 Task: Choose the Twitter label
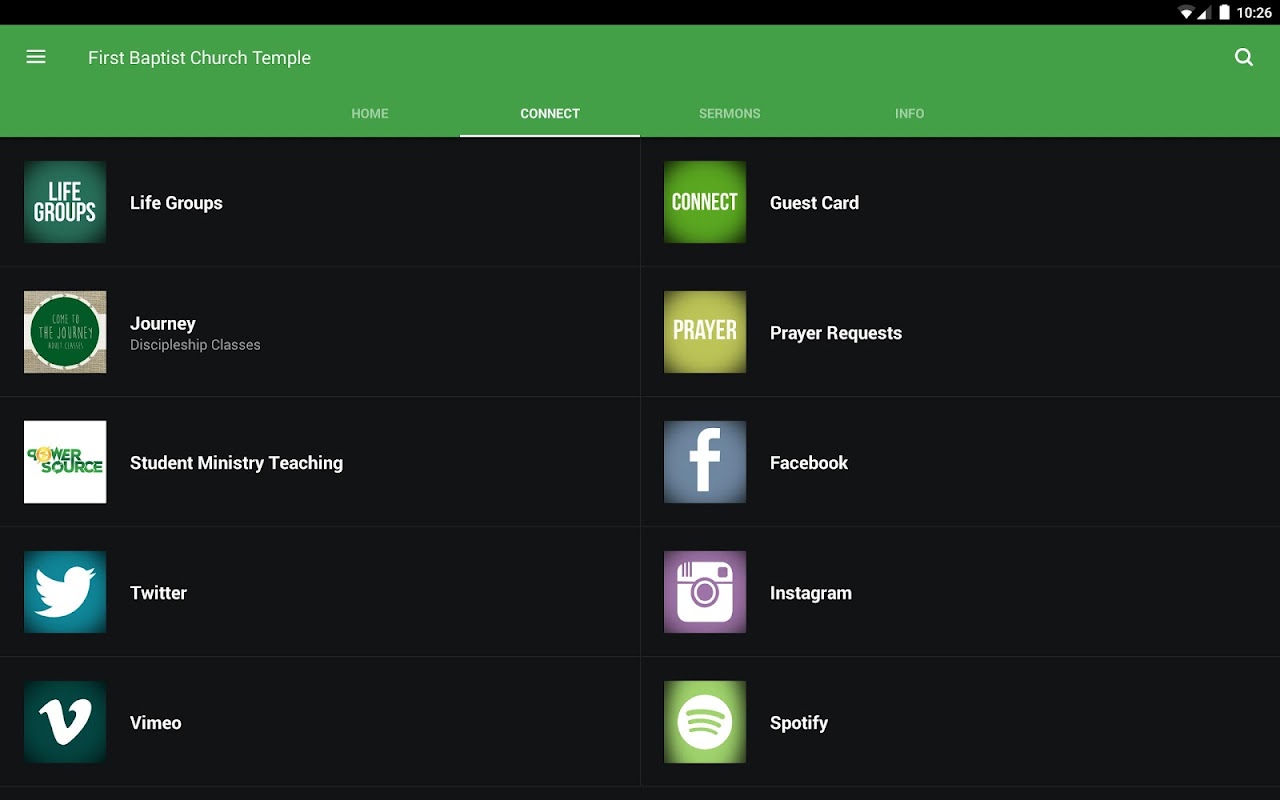coord(158,593)
